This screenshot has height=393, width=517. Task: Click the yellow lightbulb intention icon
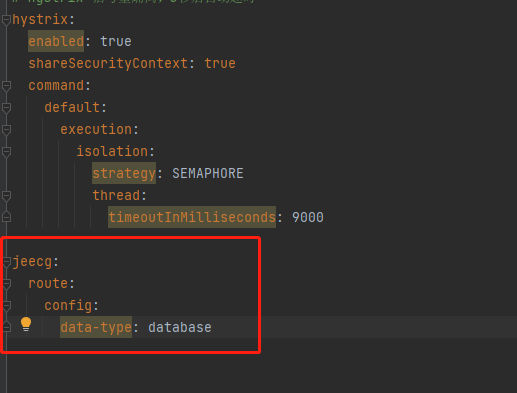(26, 324)
